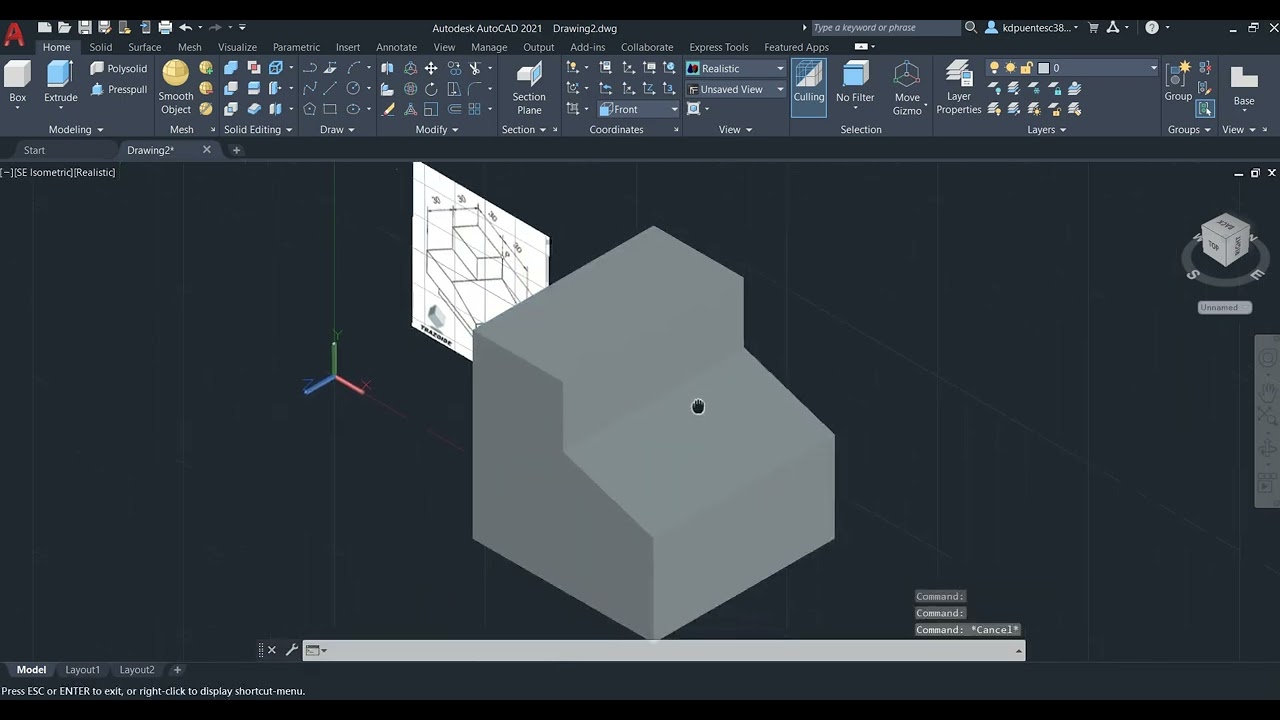Toggle the layer freeze sun icon
Screen dimensions: 1280x720
click(1010, 68)
